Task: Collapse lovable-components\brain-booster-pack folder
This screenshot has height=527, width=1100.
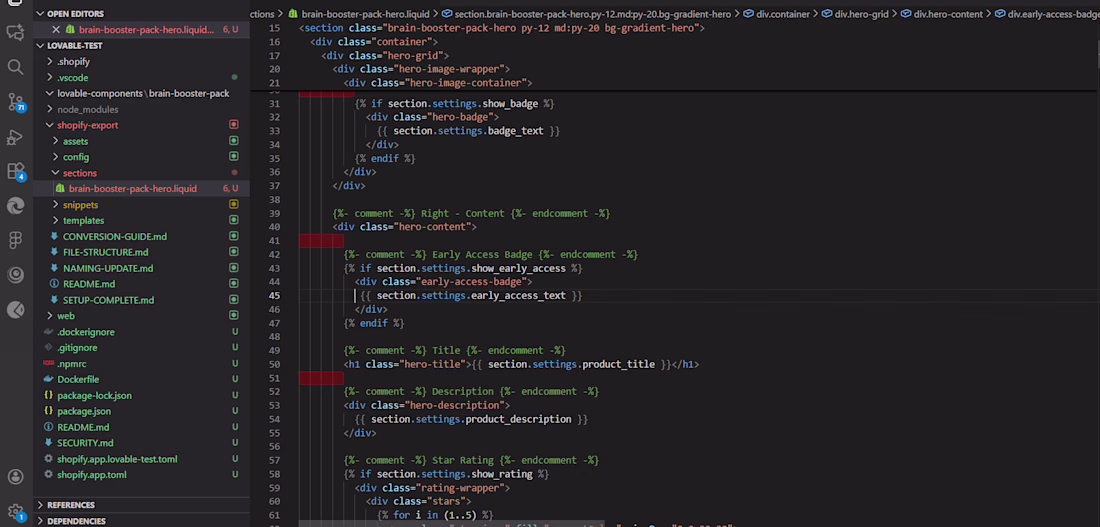Action: (50, 93)
